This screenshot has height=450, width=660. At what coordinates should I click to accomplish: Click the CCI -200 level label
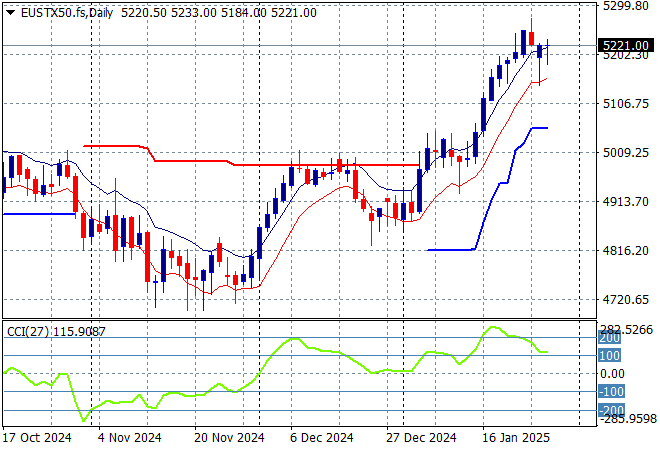(x=609, y=410)
